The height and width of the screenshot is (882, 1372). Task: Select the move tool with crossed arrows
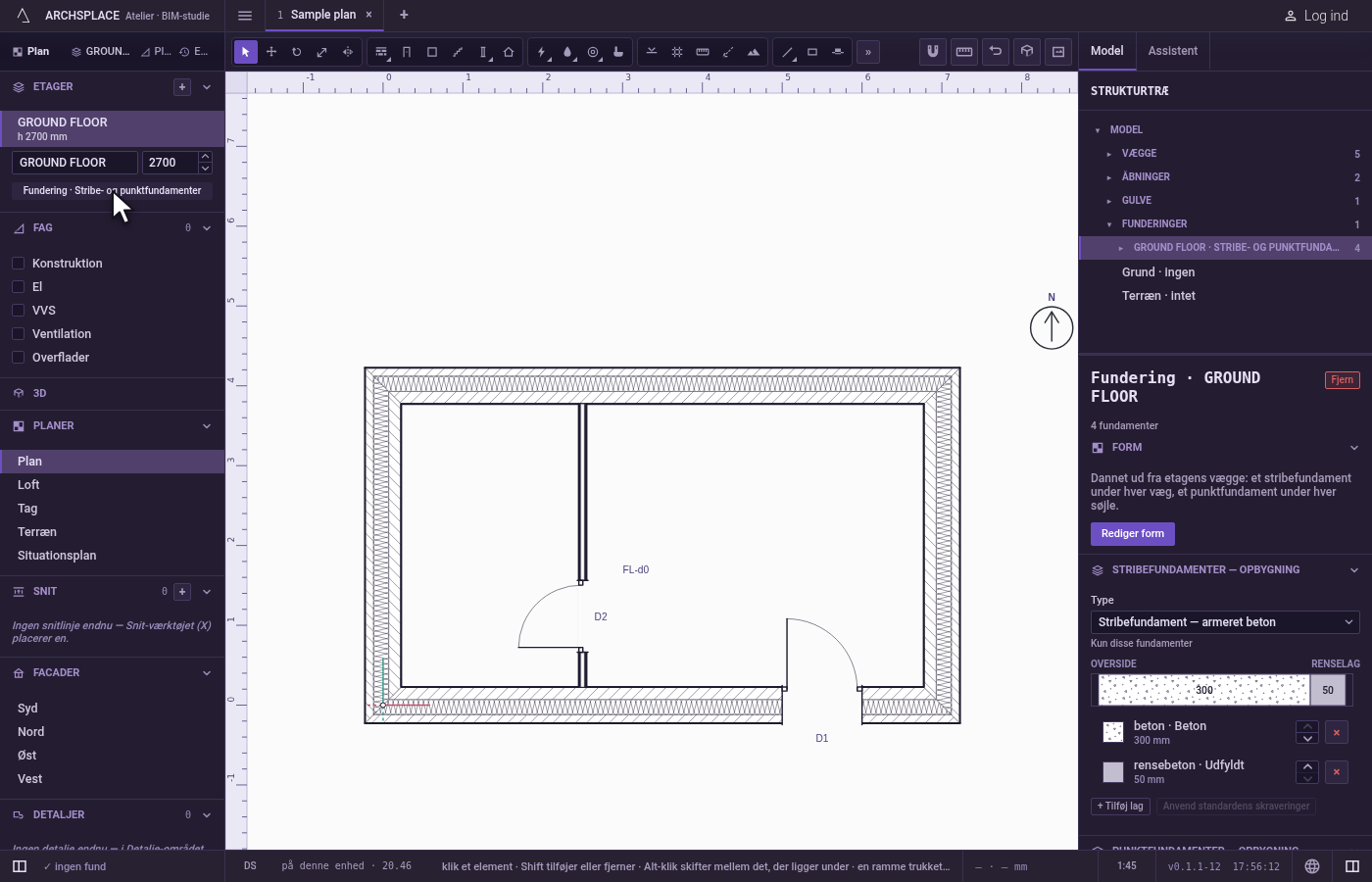(271, 52)
